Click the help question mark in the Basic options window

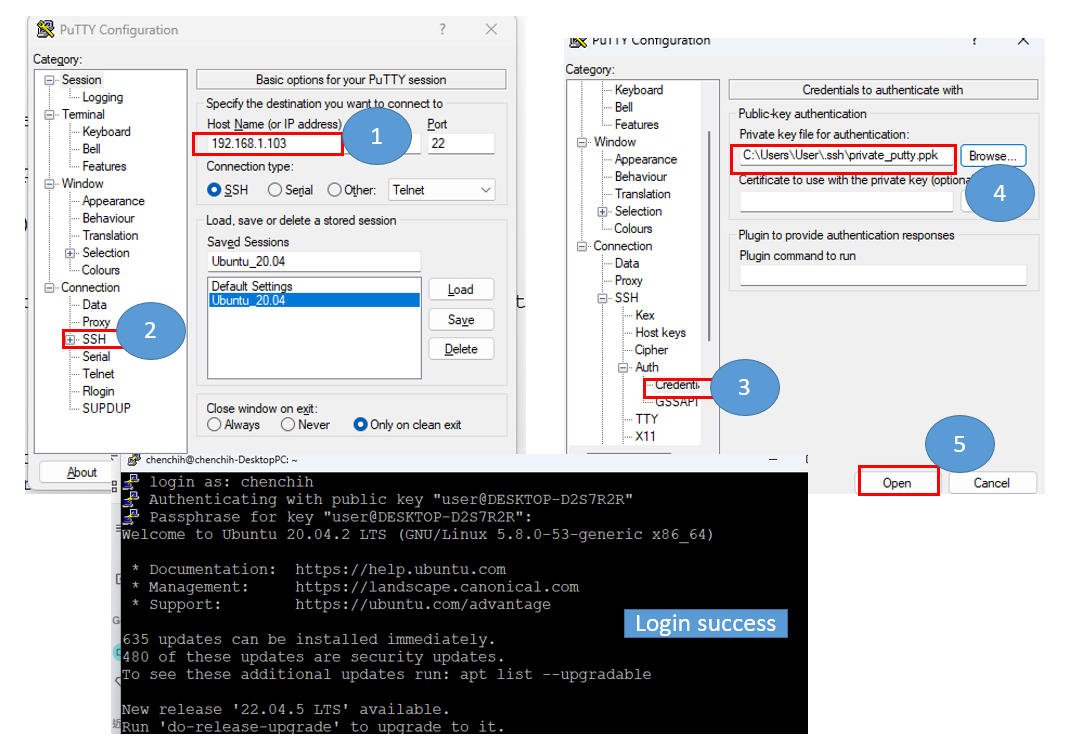(x=442, y=29)
